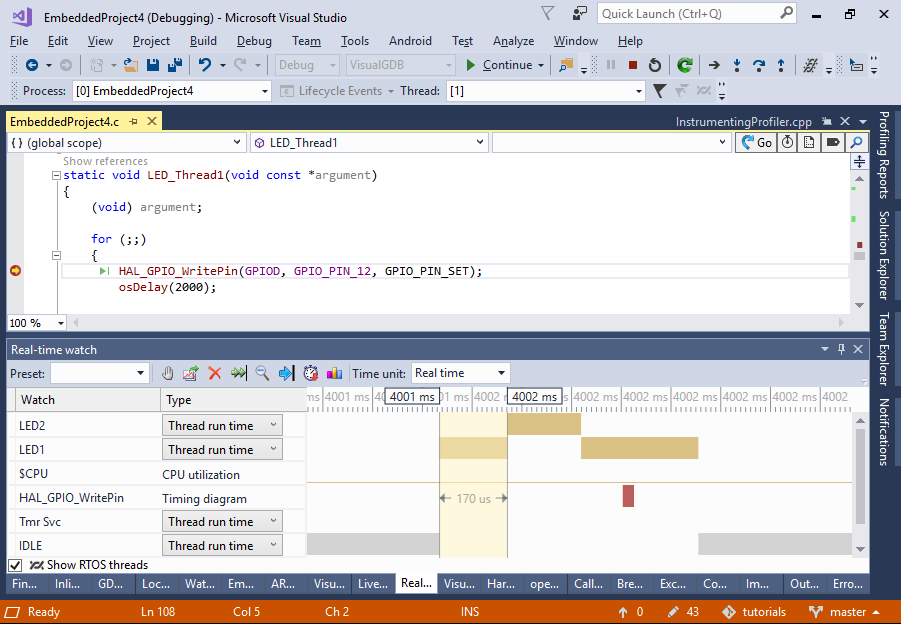Click the document icon in code navigation bar
The image size is (901, 624).
click(809, 142)
